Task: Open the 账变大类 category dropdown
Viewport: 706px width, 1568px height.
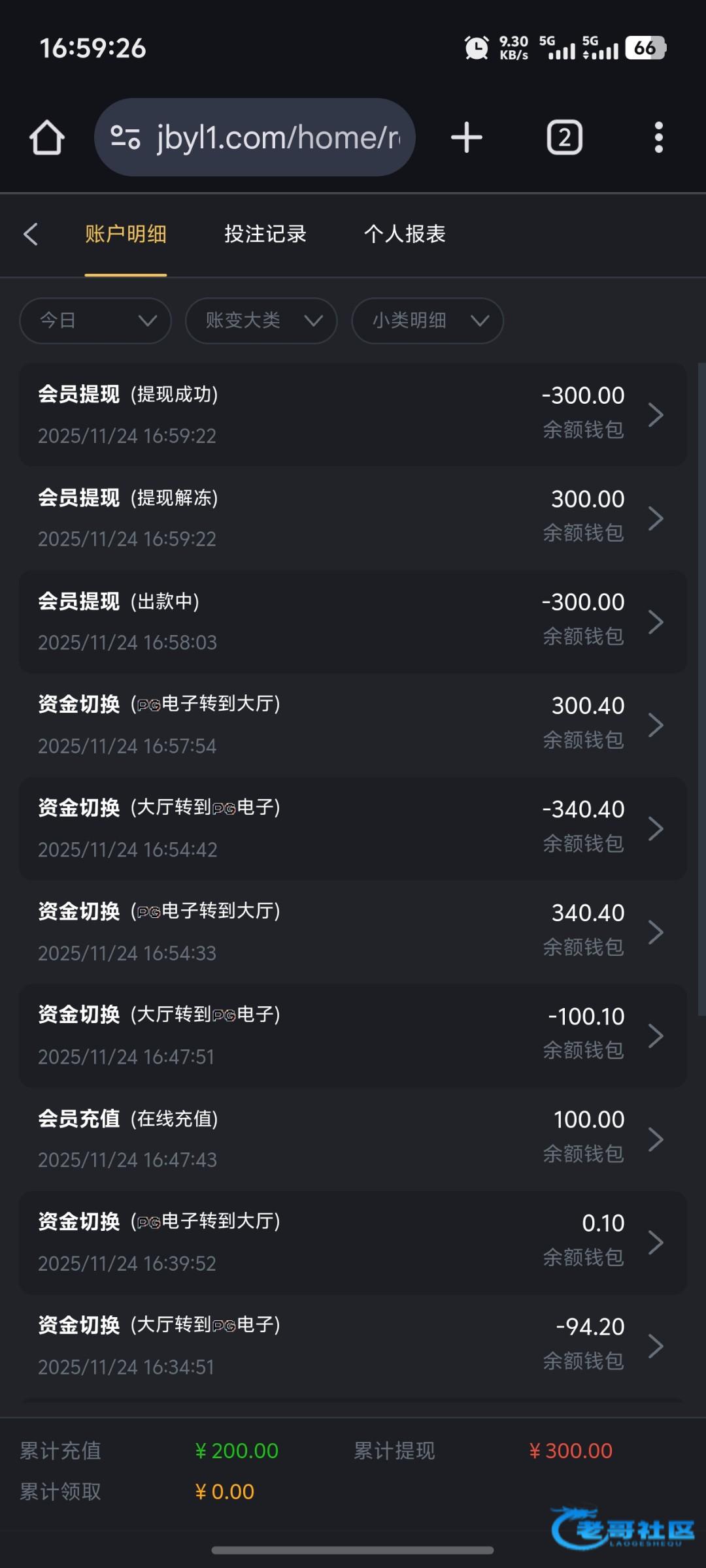Action: coord(261,321)
